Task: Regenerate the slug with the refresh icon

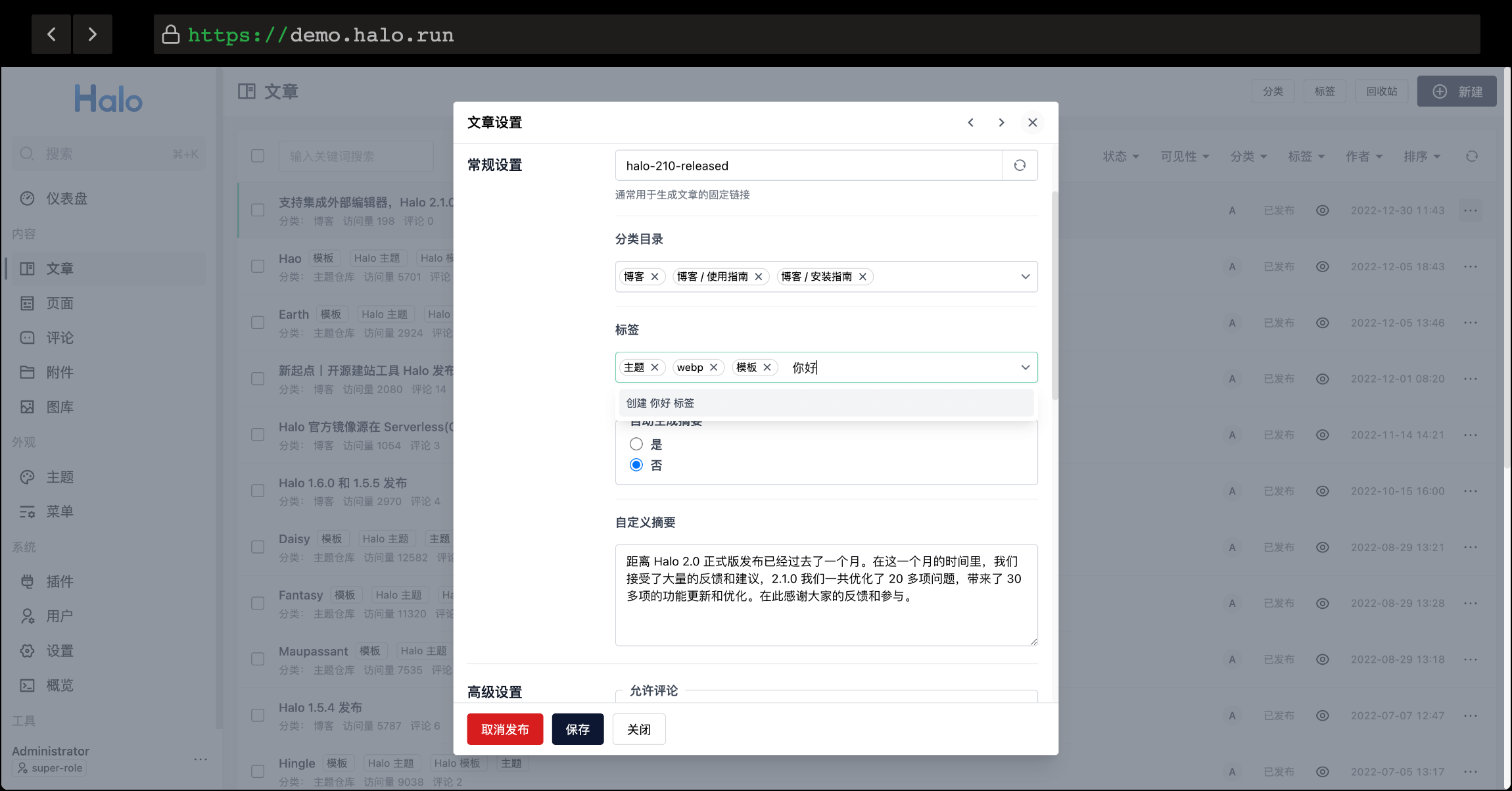Action: click(x=1020, y=165)
